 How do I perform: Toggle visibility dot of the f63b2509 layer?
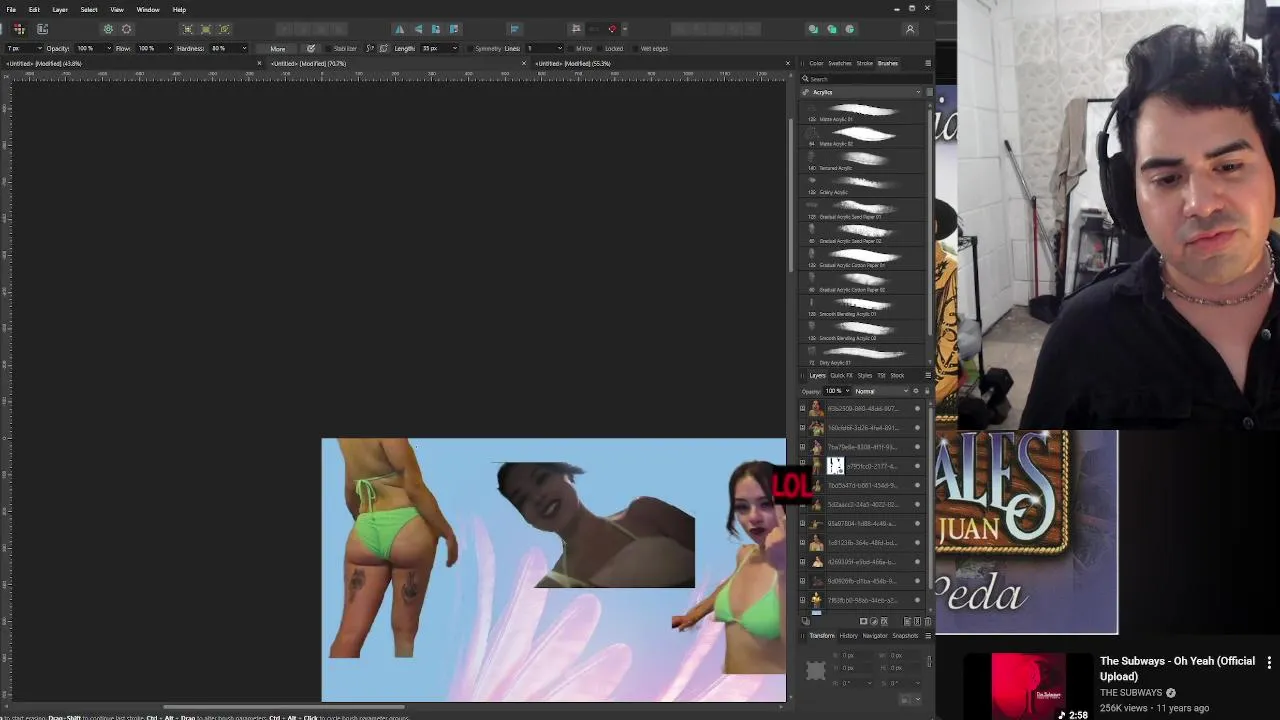917,409
